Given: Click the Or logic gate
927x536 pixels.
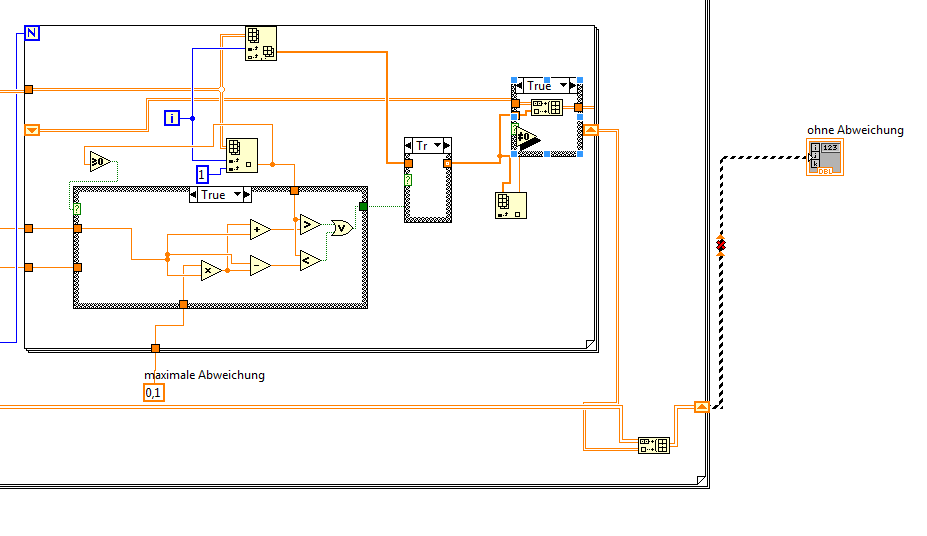Looking at the screenshot, I should tap(342, 228).
